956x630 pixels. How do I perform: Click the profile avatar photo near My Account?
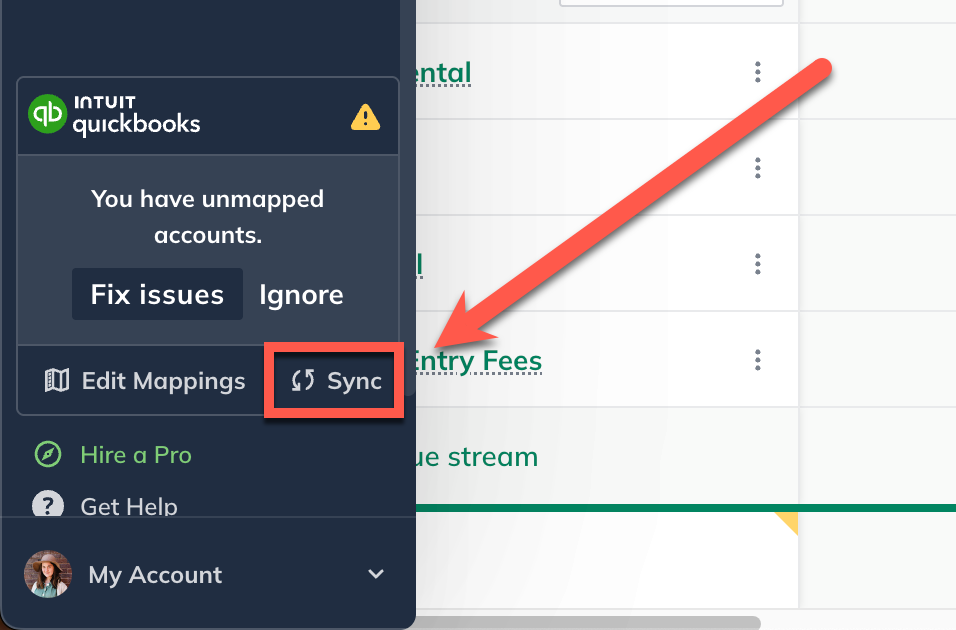[x=48, y=574]
